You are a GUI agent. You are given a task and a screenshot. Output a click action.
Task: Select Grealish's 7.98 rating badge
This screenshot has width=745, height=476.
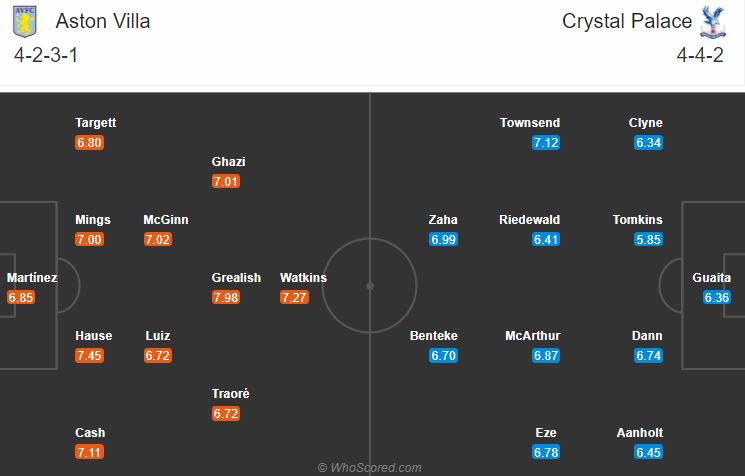226,297
